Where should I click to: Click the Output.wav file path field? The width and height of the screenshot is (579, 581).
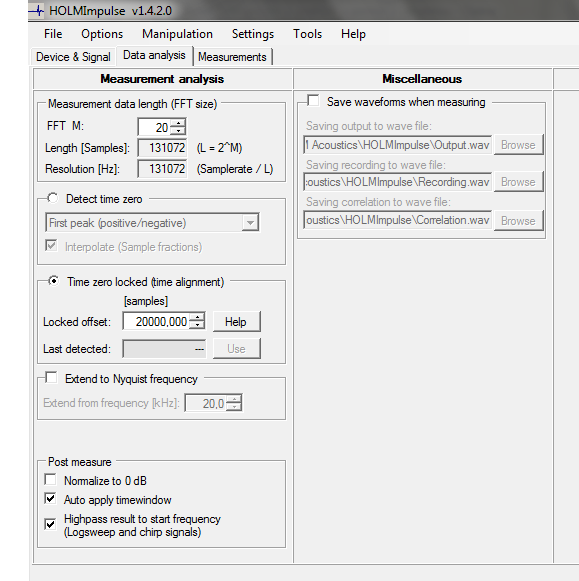[x=398, y=145]
